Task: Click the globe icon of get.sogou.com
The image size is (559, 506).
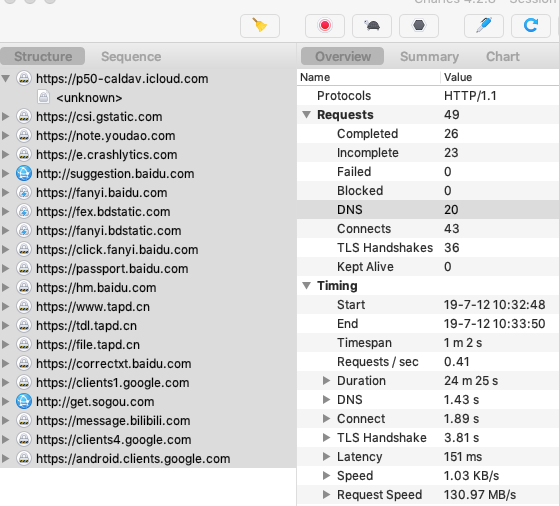Action: tap(24, 402)
